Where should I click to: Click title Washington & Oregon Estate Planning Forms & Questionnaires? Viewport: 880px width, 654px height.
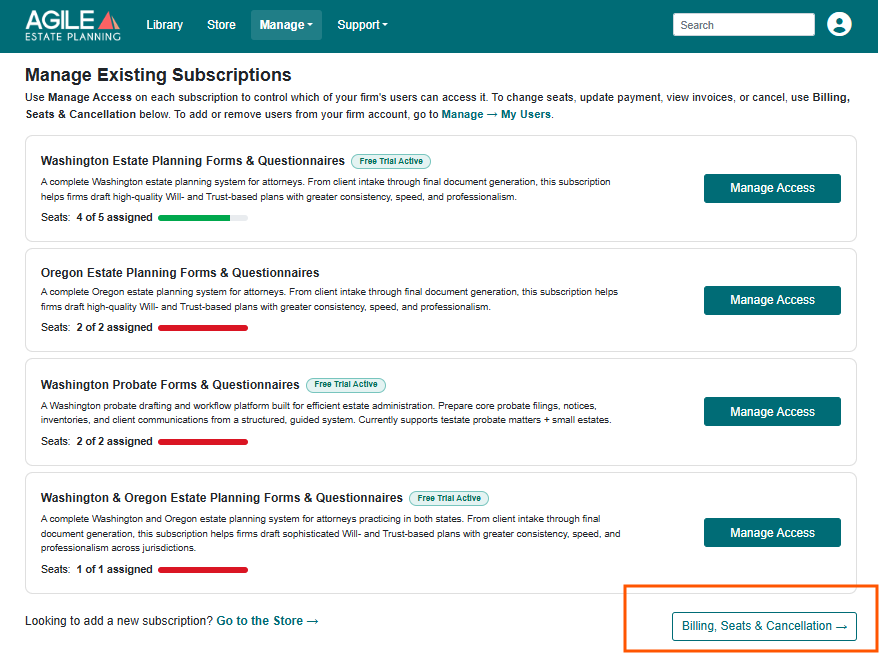222,498
